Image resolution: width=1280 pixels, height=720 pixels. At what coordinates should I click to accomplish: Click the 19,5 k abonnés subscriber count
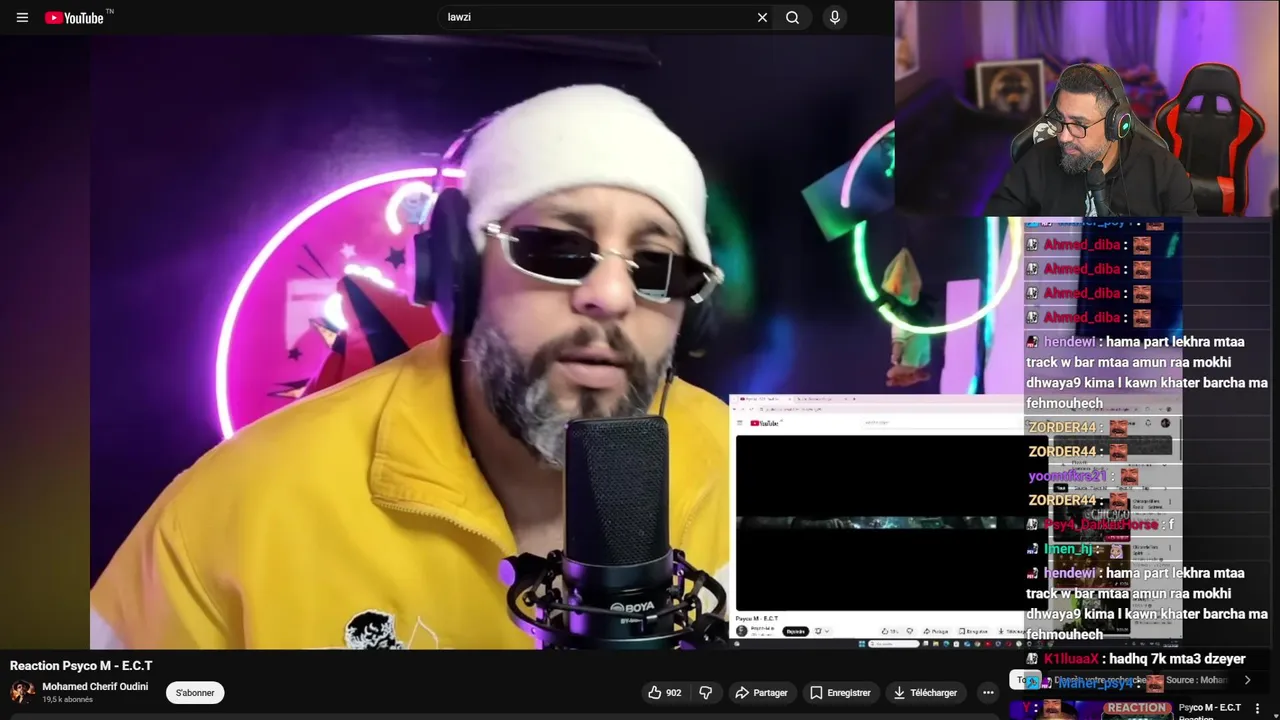(67, 699)
